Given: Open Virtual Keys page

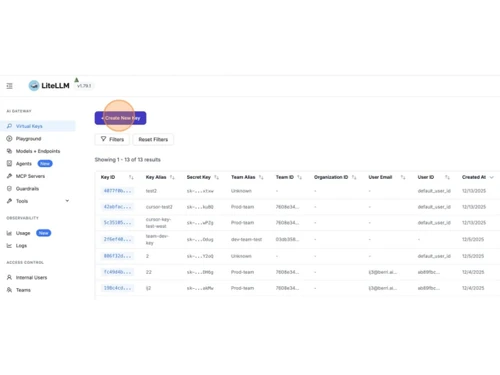Looking at the screenshot, I should coord(38,126).
